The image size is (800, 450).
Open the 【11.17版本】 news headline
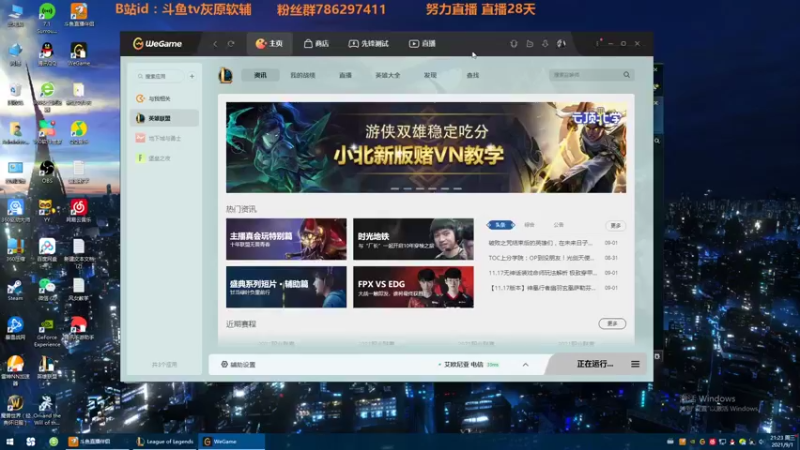pos(542,288)
